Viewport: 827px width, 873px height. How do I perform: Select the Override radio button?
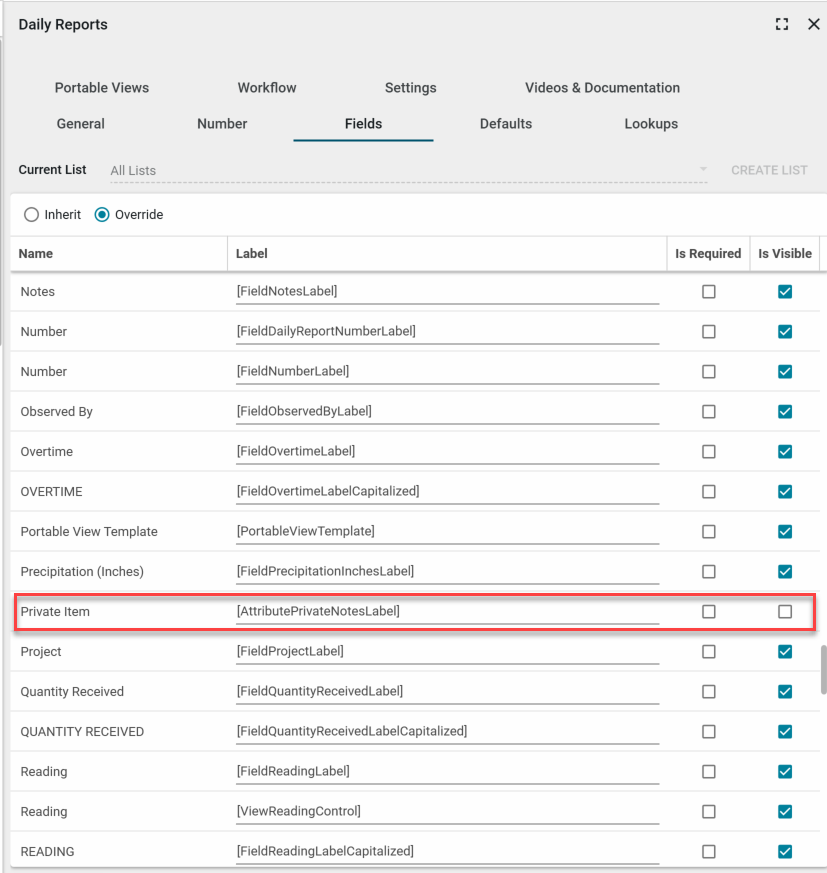tap(102, 214)
